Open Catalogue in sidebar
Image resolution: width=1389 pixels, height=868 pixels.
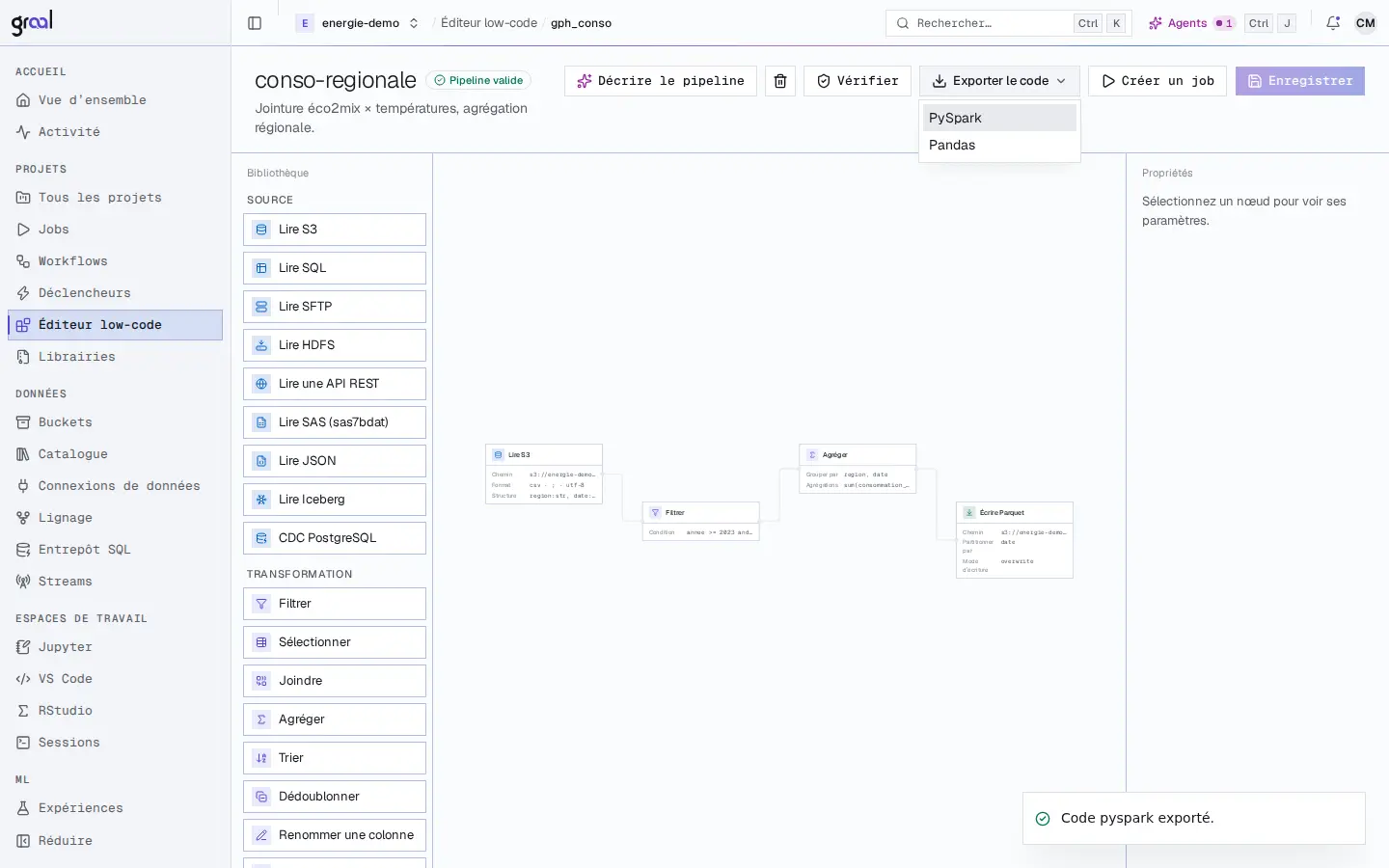116,454
